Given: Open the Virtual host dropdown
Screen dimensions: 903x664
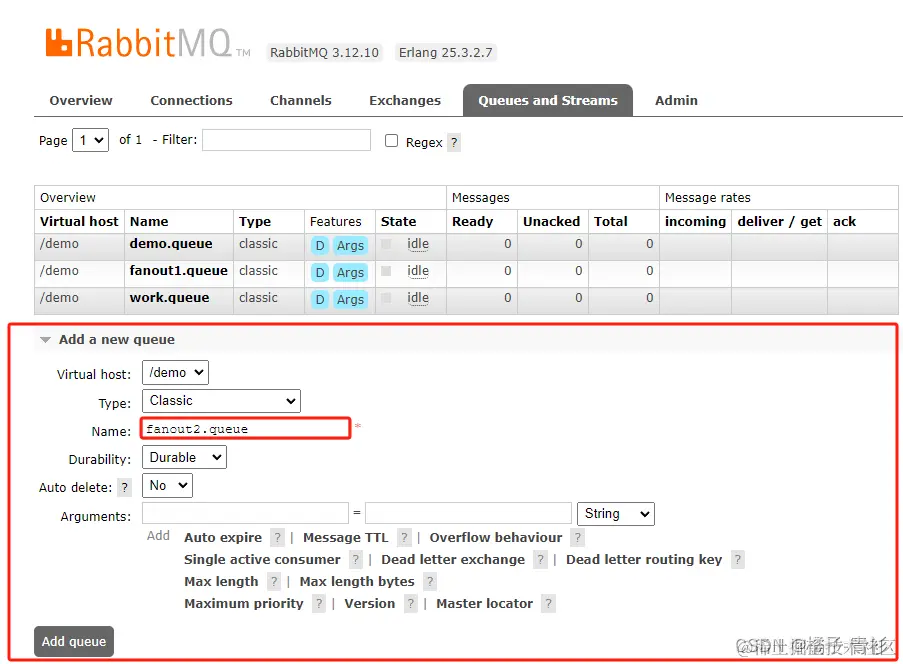Looking at the screenshot, I should [175, 372].
